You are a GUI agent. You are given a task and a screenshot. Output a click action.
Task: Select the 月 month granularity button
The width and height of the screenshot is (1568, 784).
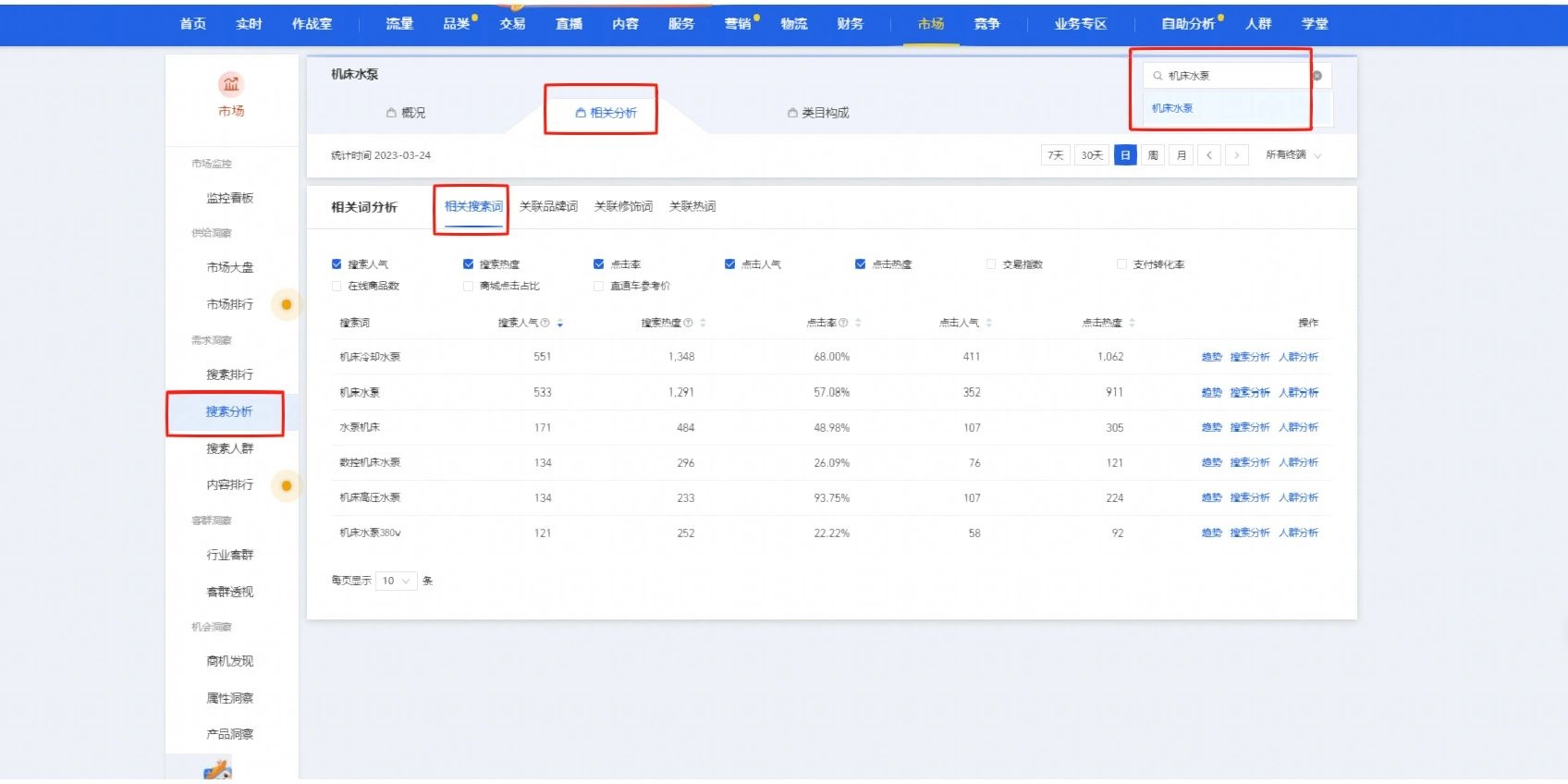(x=1182, y=155)
